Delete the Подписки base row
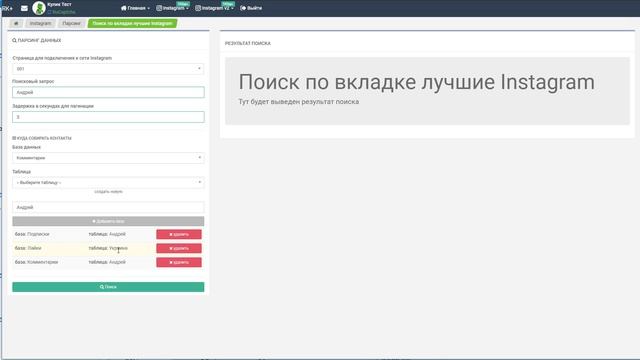The image size is (640, 360). [179, 234]
